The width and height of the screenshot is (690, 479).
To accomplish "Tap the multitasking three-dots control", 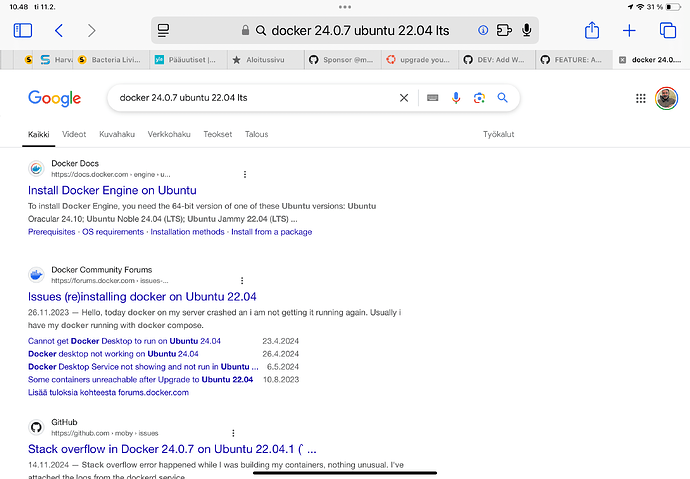I will [x=345, y=7].
